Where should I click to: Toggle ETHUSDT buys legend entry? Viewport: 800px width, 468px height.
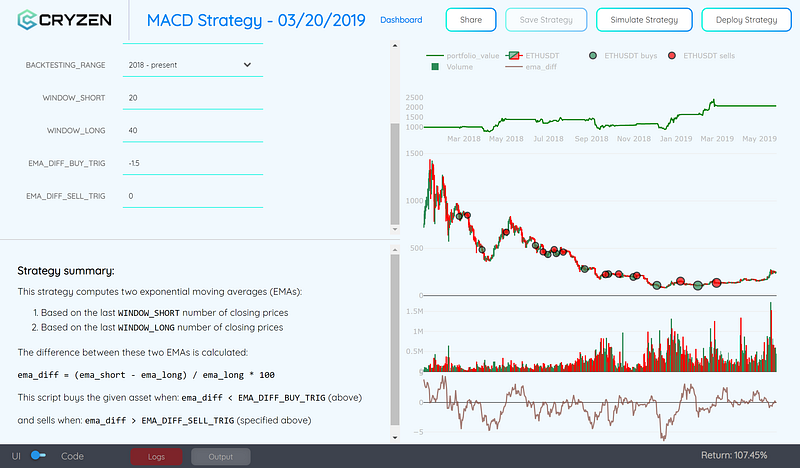tap(623, 56)
